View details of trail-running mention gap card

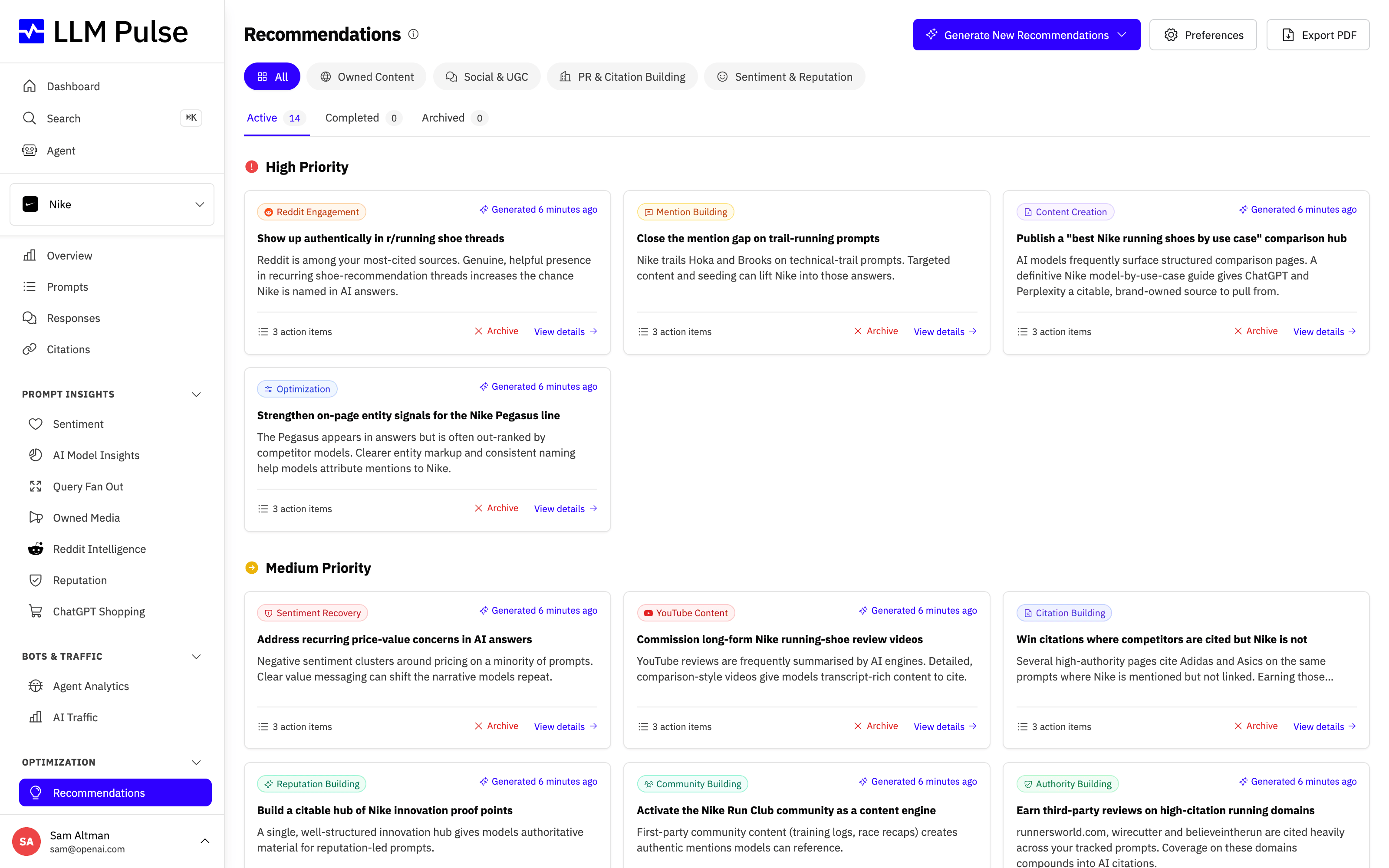(945, 331)
